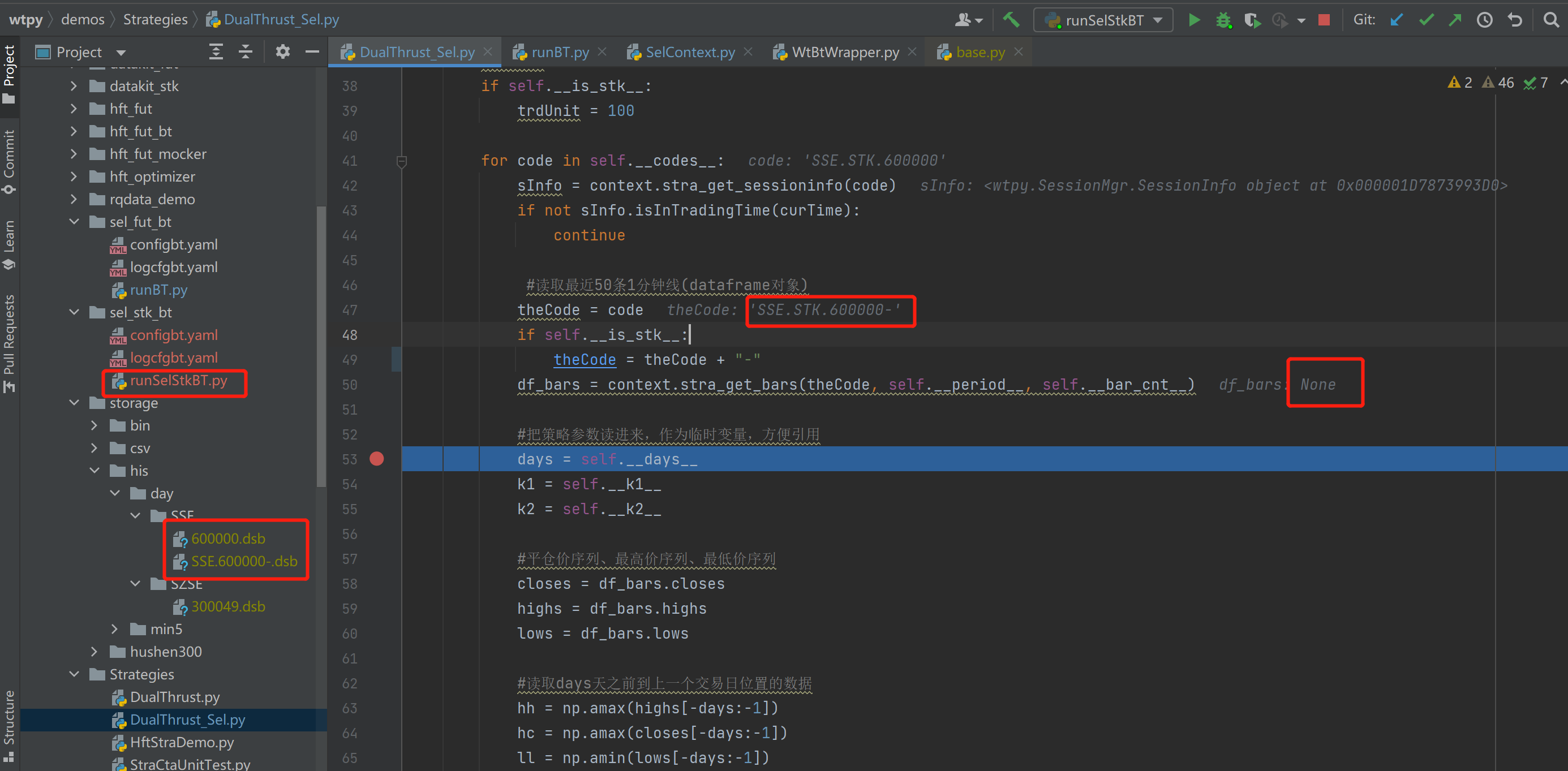
Task: Run the runSelStkBT configuration with the play button
Action: pos(1195,19)
